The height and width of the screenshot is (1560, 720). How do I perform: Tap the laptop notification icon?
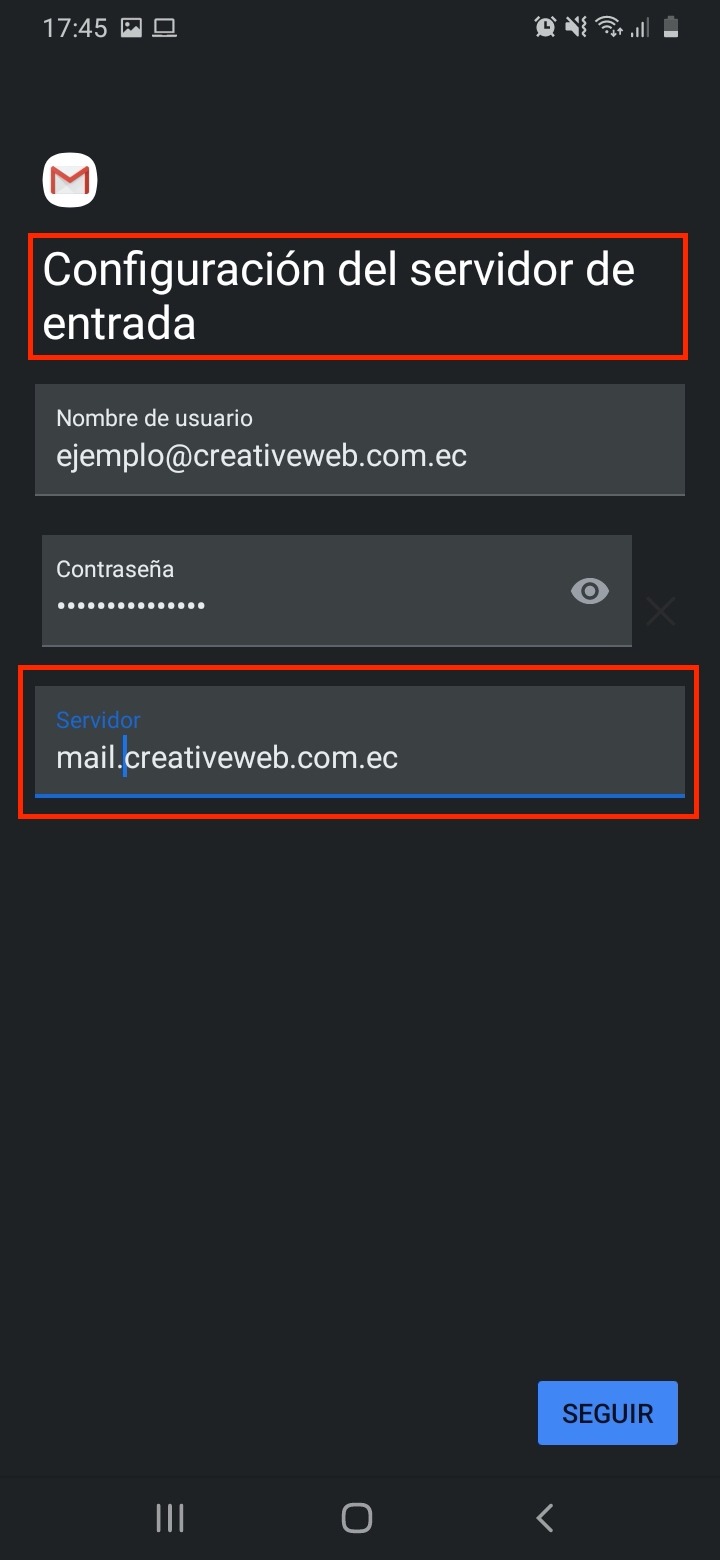pos(165,28)
